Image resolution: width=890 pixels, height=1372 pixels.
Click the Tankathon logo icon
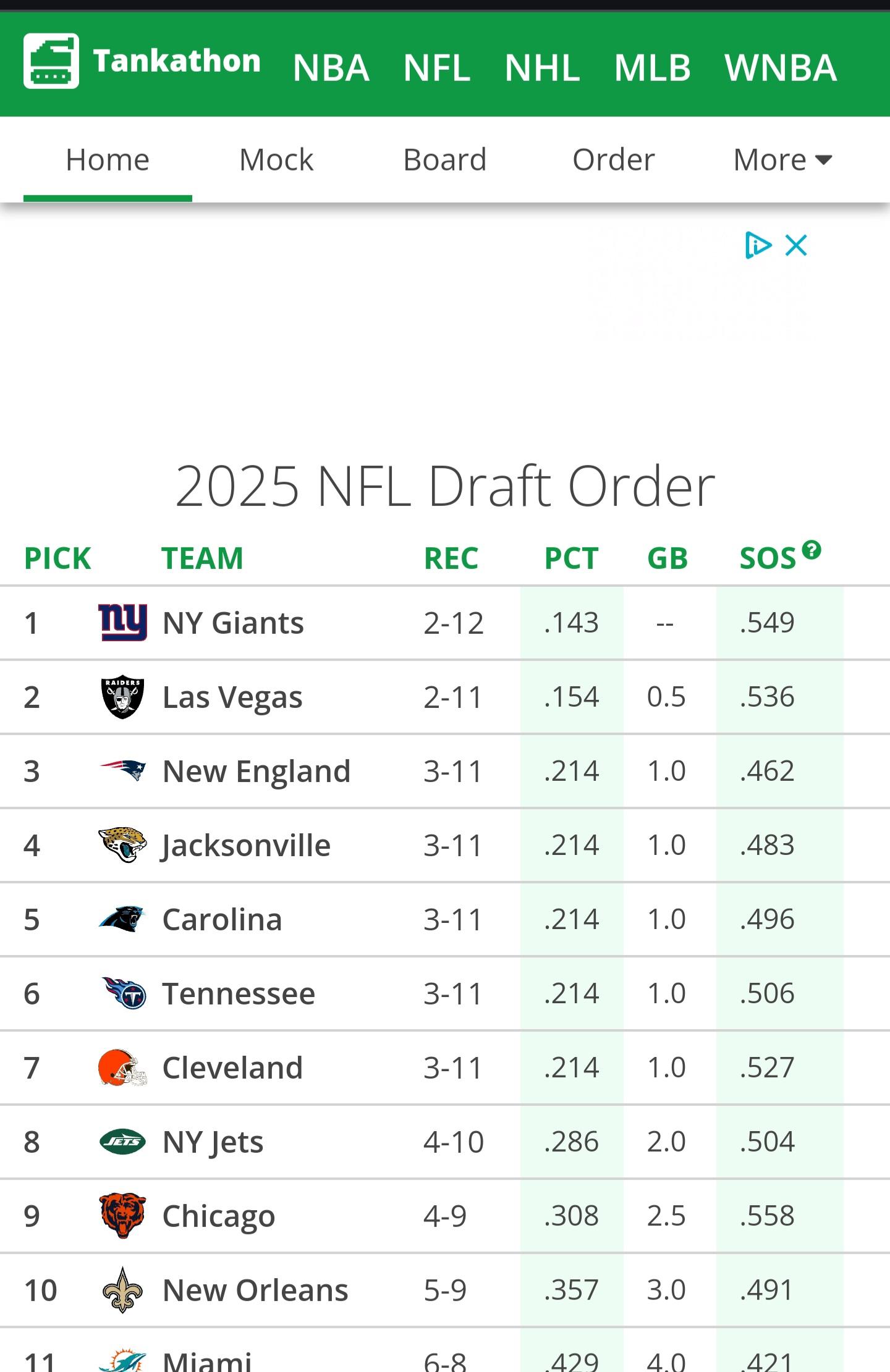51,61
